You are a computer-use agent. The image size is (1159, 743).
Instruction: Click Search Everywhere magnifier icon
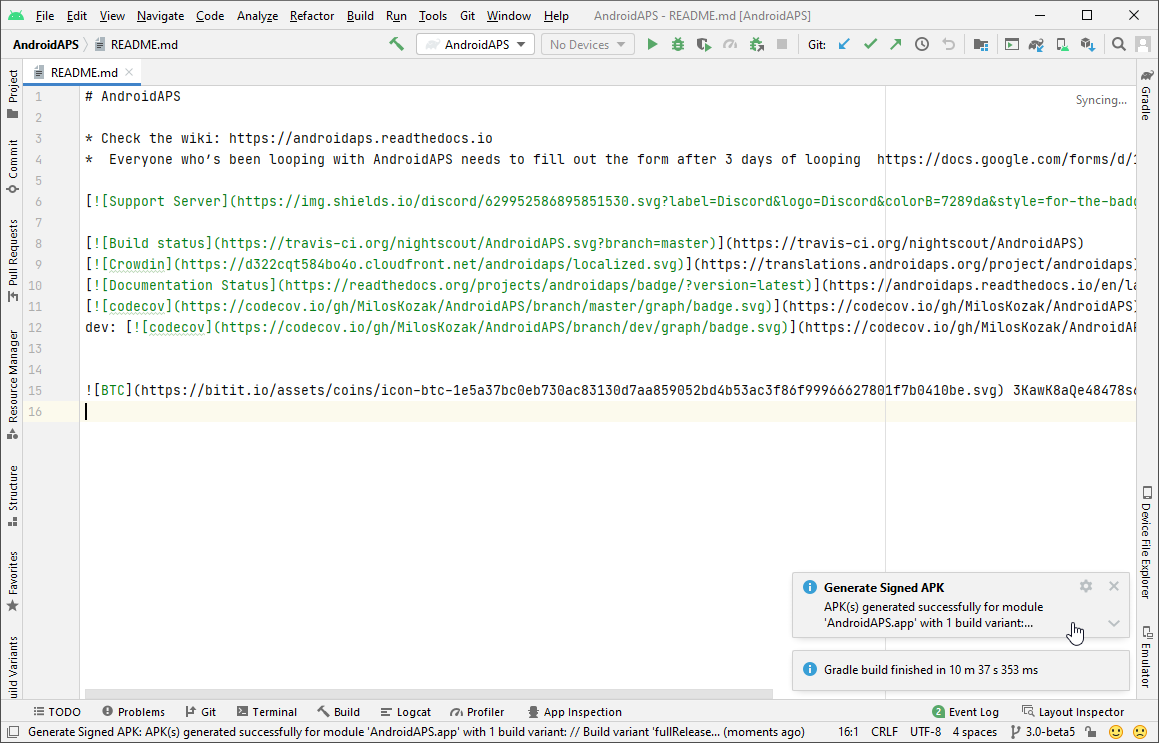[x=1119, y=44]
